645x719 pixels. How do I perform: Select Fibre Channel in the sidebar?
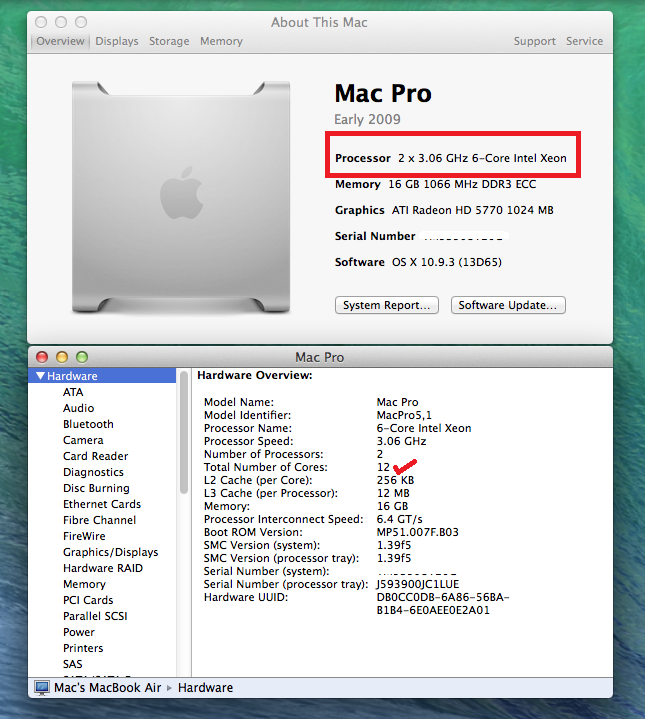click(99, 520)
